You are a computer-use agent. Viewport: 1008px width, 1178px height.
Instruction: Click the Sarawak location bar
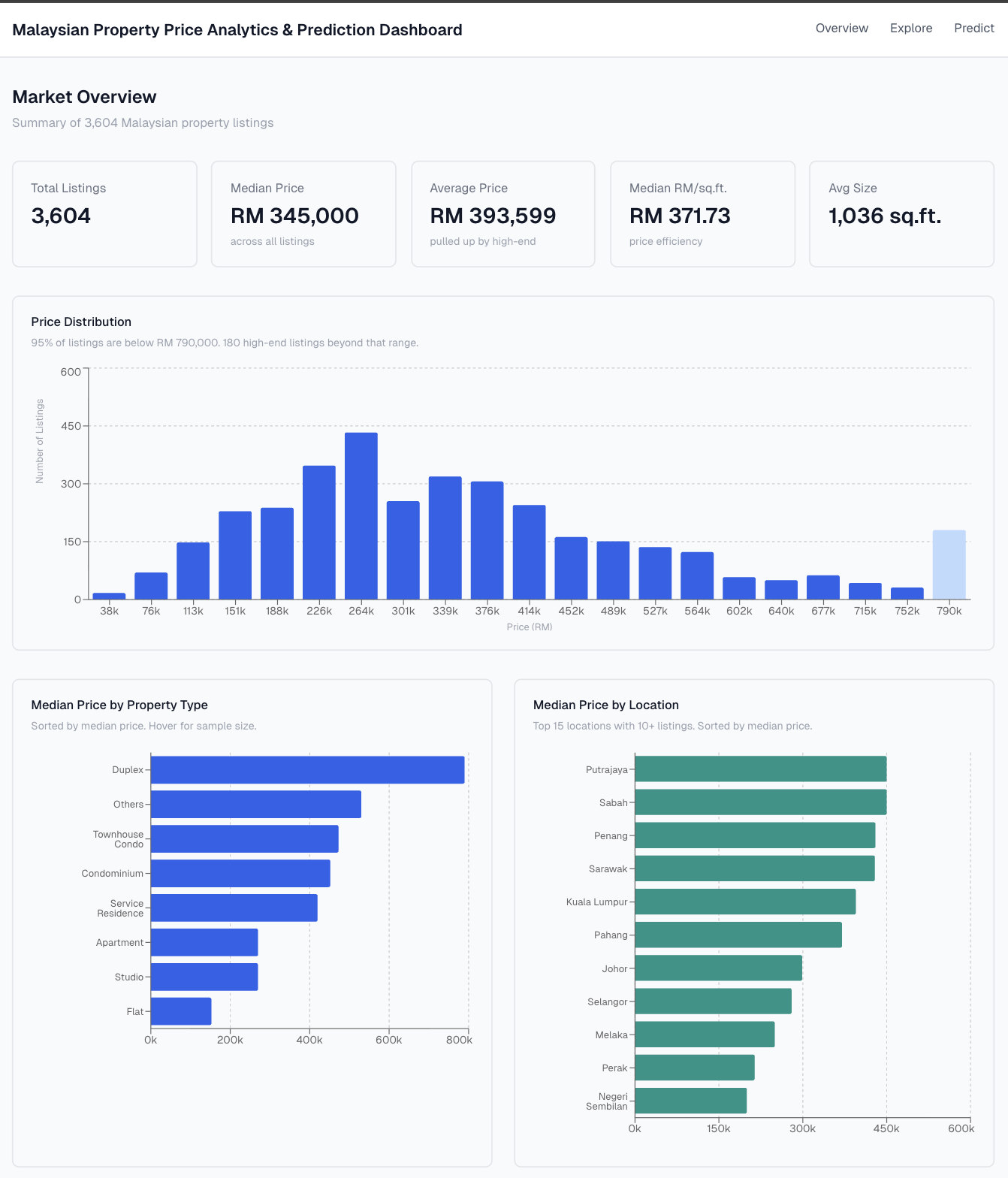(755, 868)
